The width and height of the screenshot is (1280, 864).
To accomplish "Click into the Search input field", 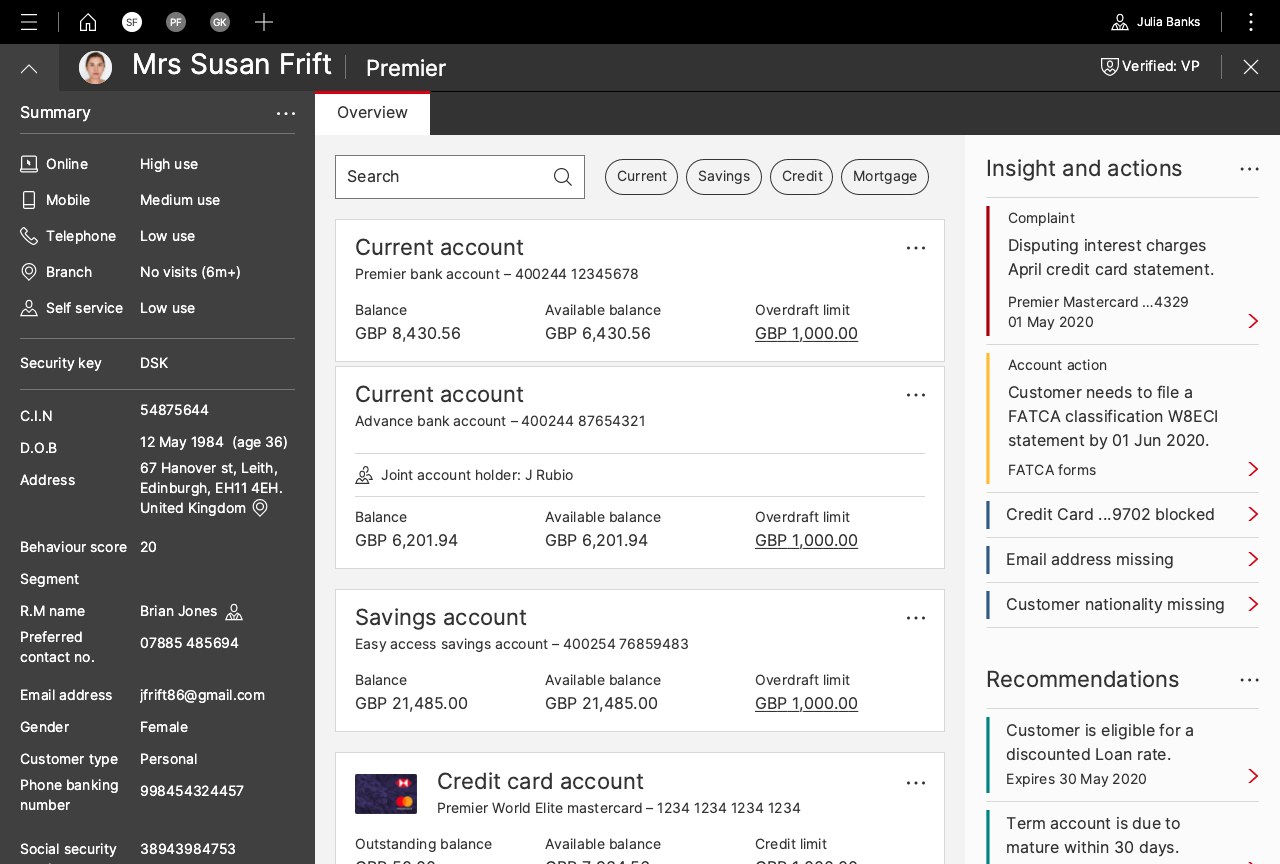I will coord(440,177).
